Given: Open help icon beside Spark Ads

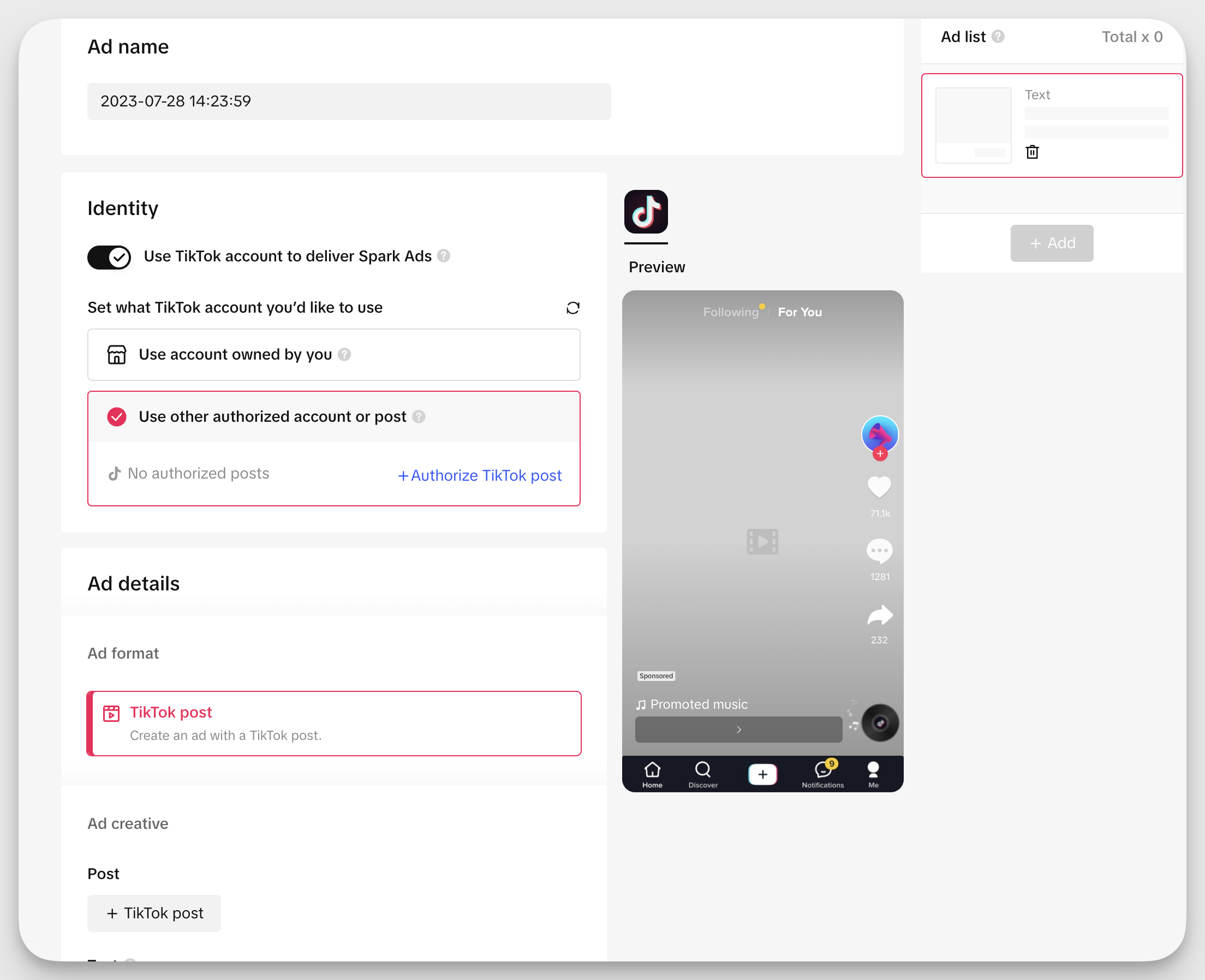Looking at the screenshot, I should (444, 256).
